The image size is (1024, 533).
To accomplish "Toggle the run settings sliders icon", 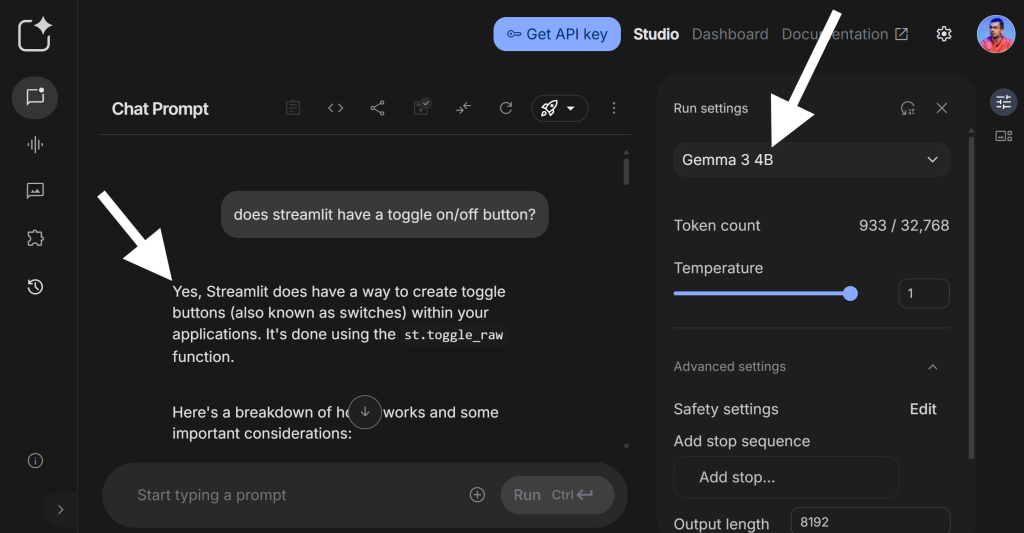I will [x=1004, y=102].
